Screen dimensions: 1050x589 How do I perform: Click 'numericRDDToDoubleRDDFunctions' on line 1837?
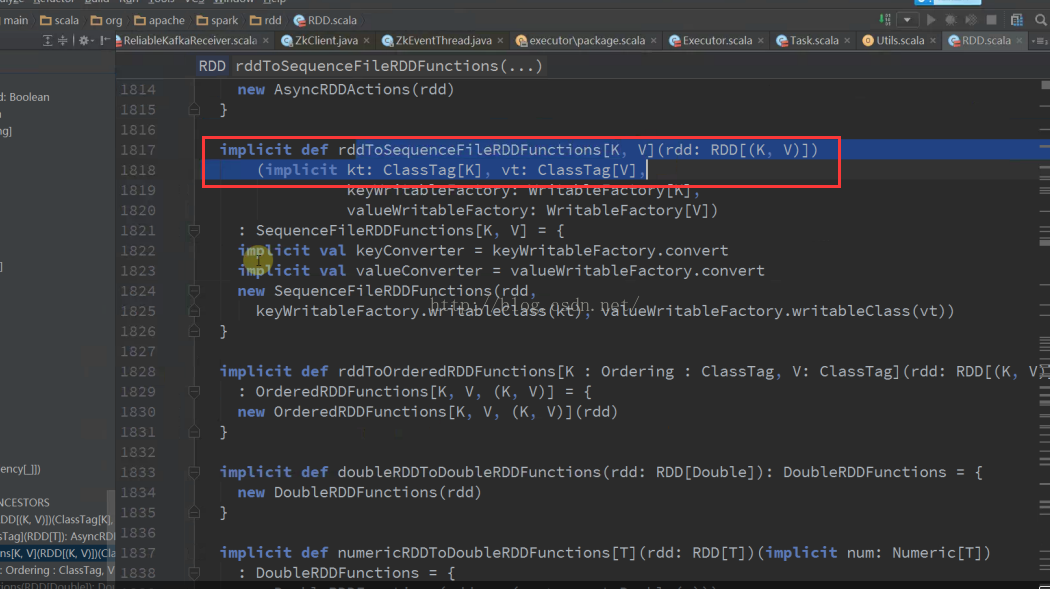474,553
